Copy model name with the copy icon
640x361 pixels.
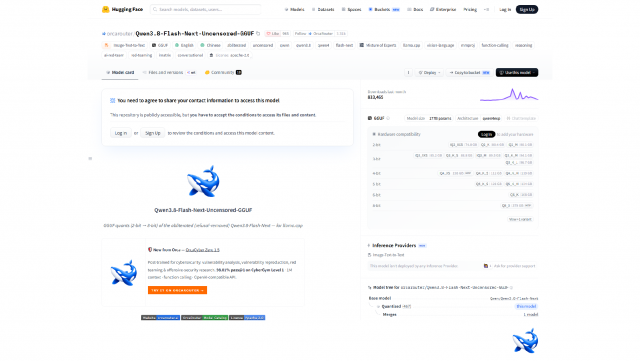point(258,33)
